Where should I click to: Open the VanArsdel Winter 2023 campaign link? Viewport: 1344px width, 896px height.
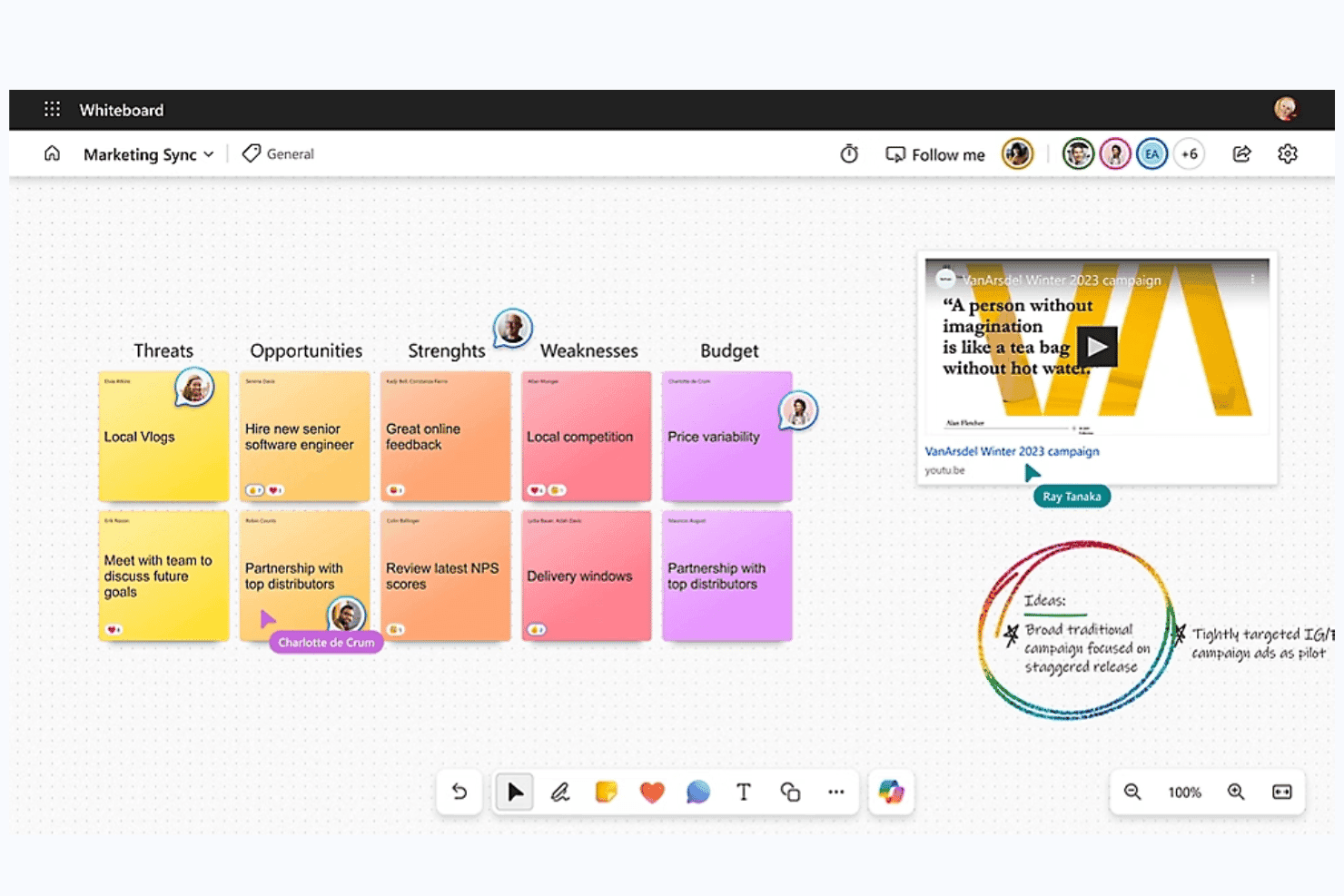1012,451
